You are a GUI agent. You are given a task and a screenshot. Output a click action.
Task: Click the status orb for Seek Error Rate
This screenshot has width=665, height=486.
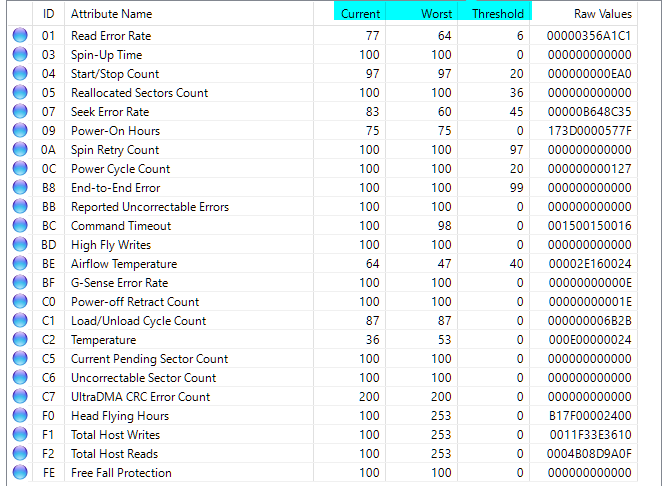coord(19,112)
